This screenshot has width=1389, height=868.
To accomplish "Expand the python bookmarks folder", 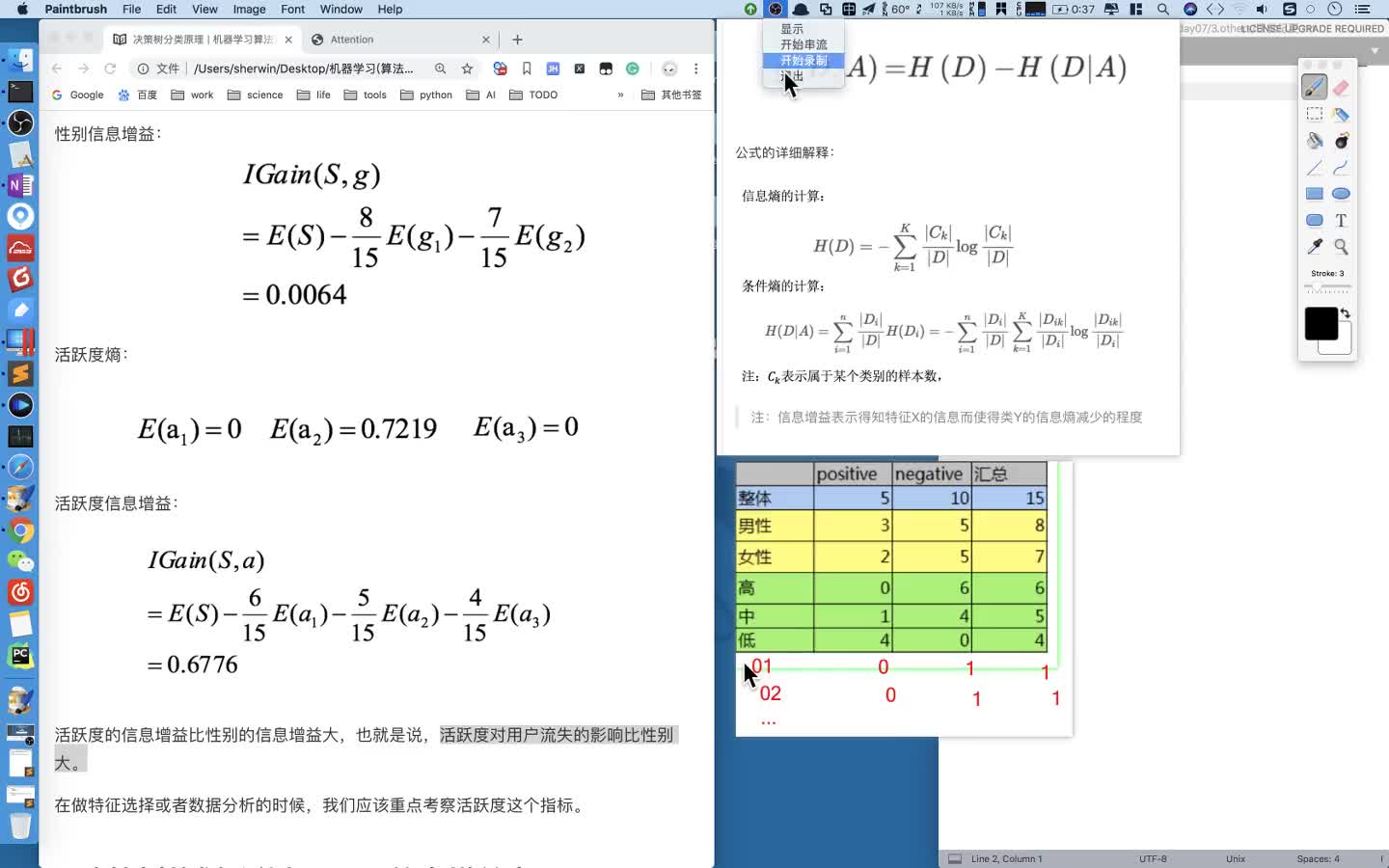I will tap(425, 95).
